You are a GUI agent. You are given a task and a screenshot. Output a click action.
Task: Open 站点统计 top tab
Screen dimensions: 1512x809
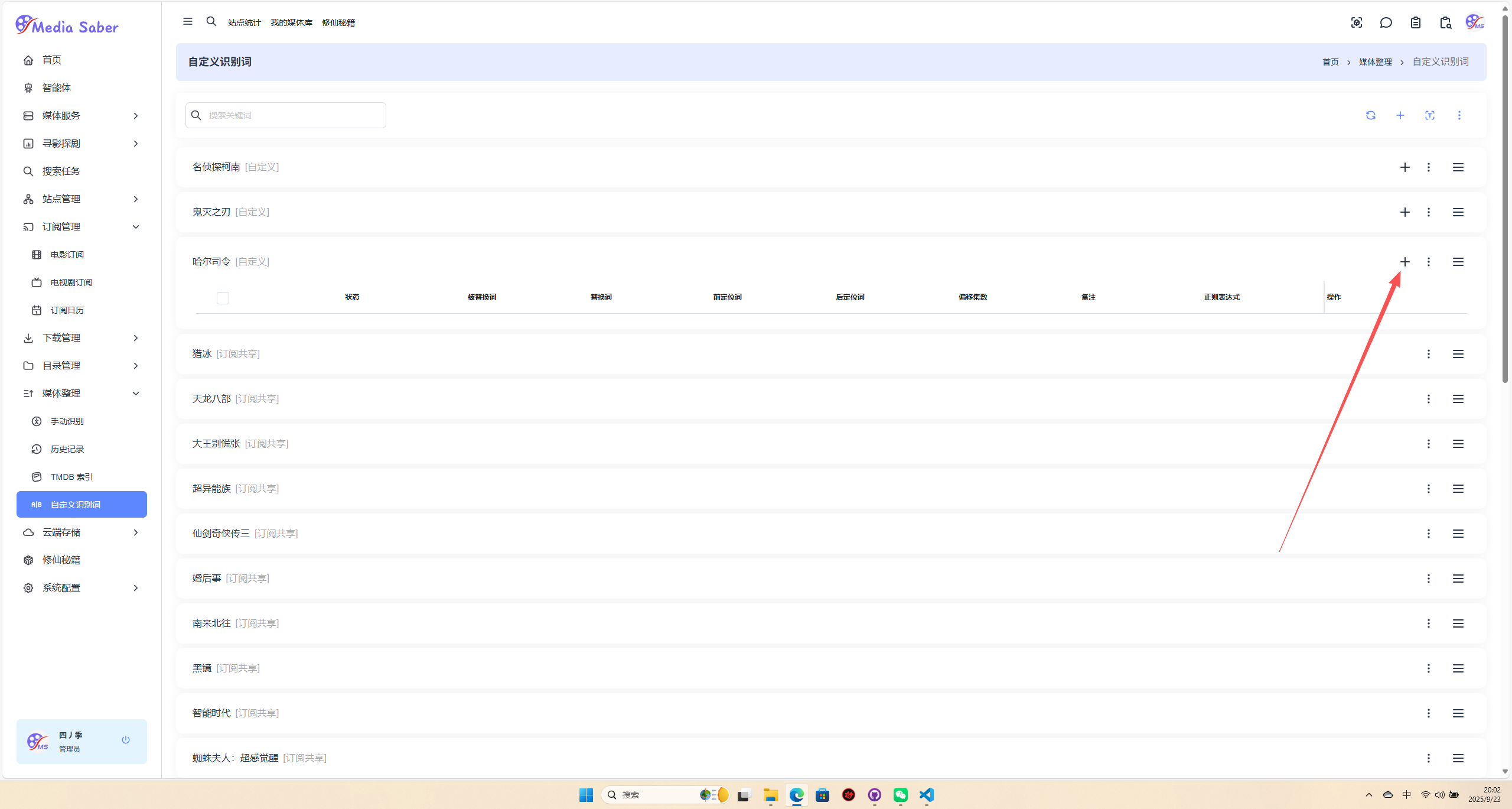(244, 22)
